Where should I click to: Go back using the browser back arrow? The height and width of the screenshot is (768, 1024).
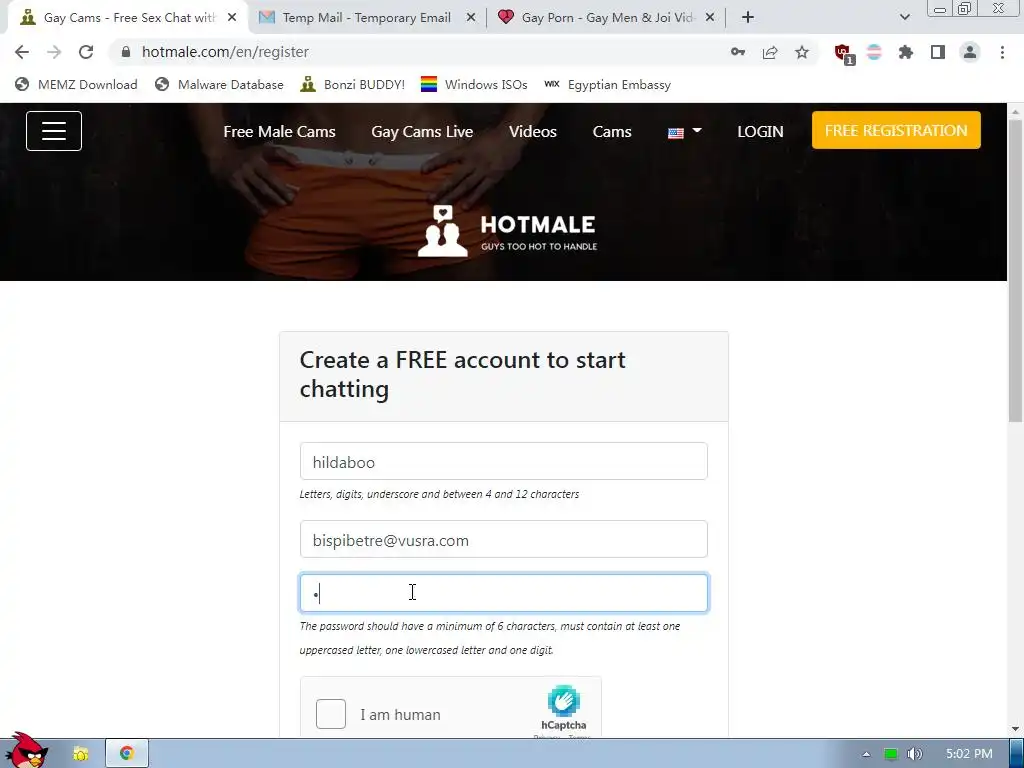(22, 52)
